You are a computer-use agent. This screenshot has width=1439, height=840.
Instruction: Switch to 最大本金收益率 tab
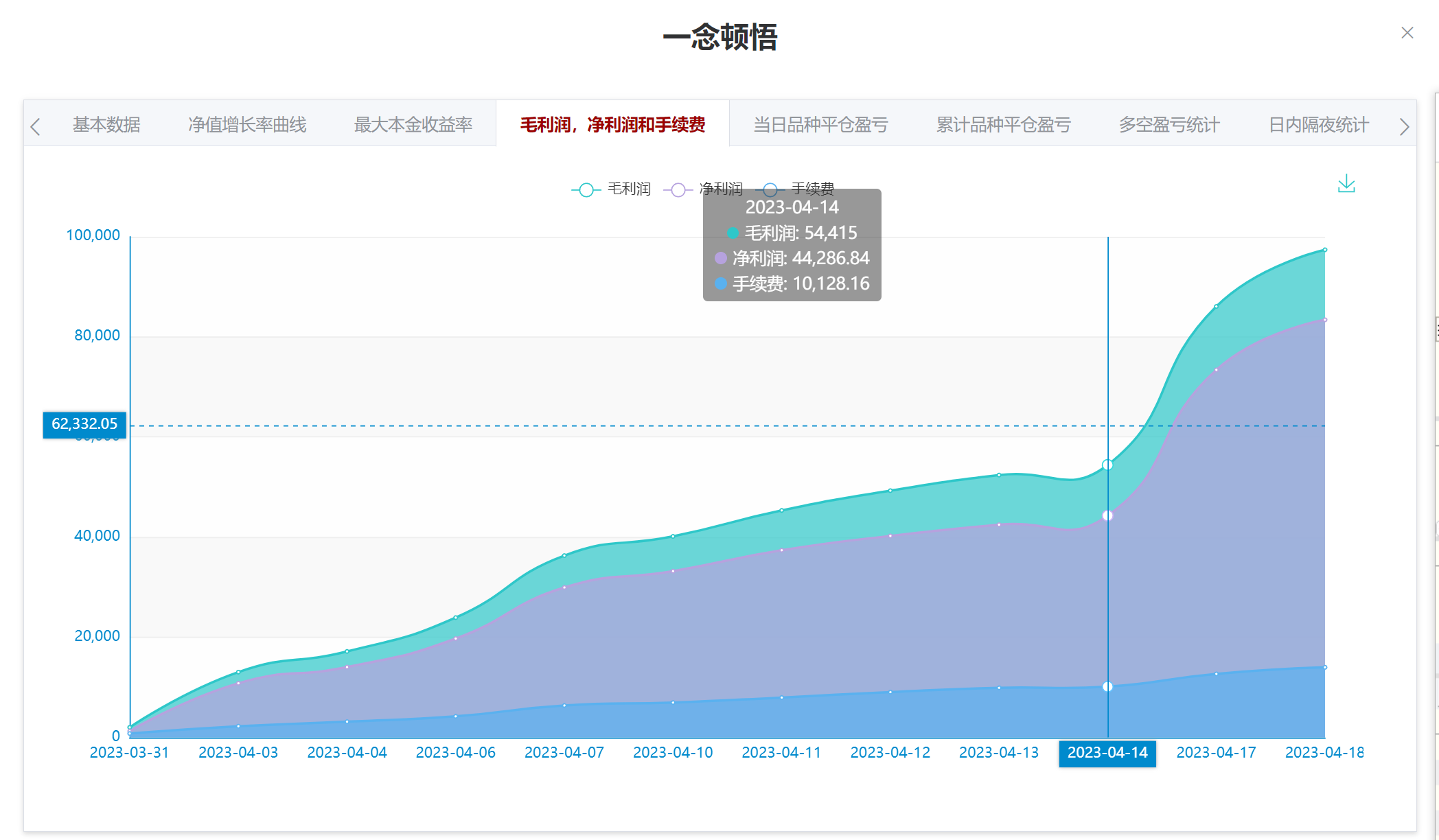point(413,125)
